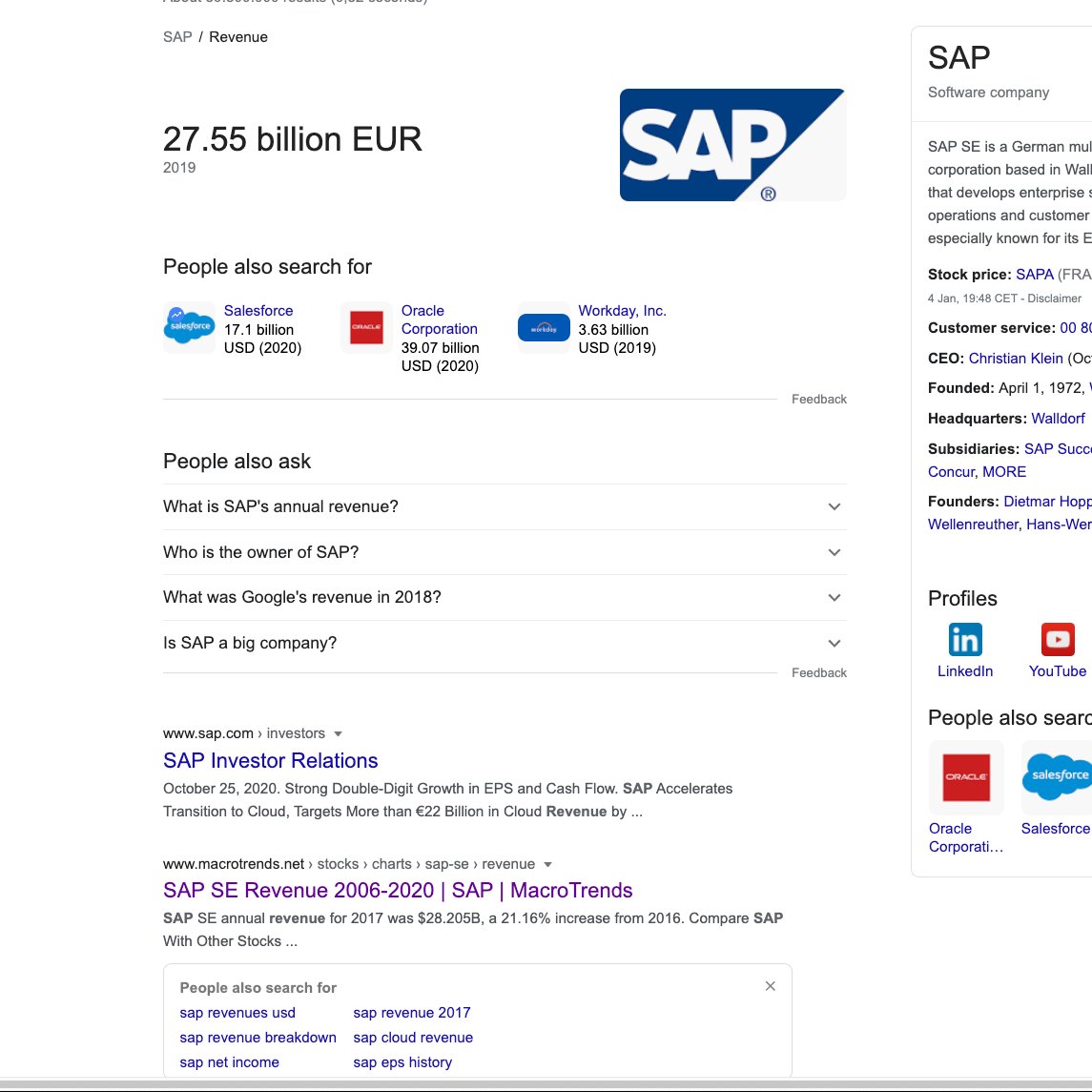Select 'sap revenues usd' related search

coord(237,1013)
